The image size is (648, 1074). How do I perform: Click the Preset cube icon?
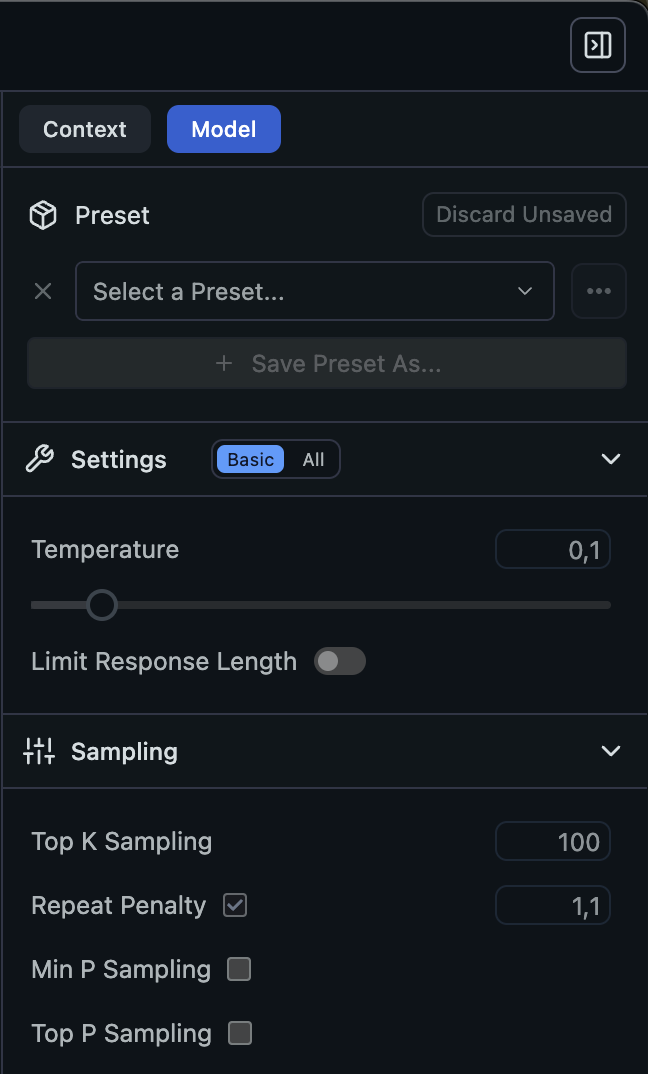click(x=43, y=215)
